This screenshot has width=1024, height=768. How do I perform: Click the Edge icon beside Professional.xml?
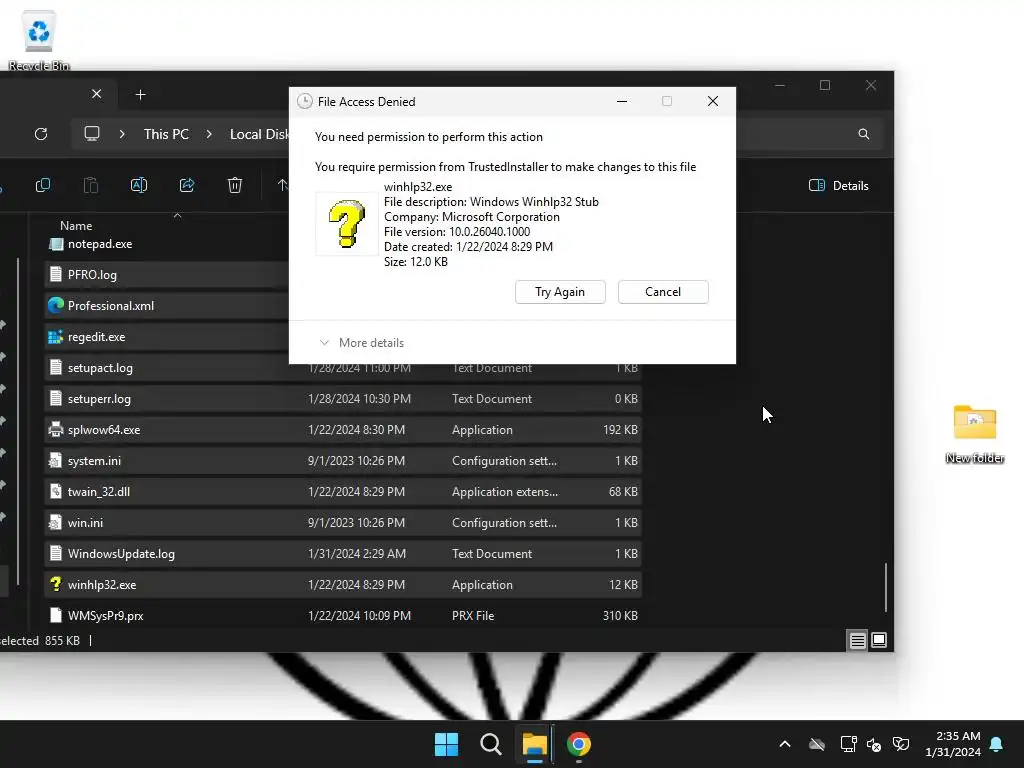coord(56,306)
